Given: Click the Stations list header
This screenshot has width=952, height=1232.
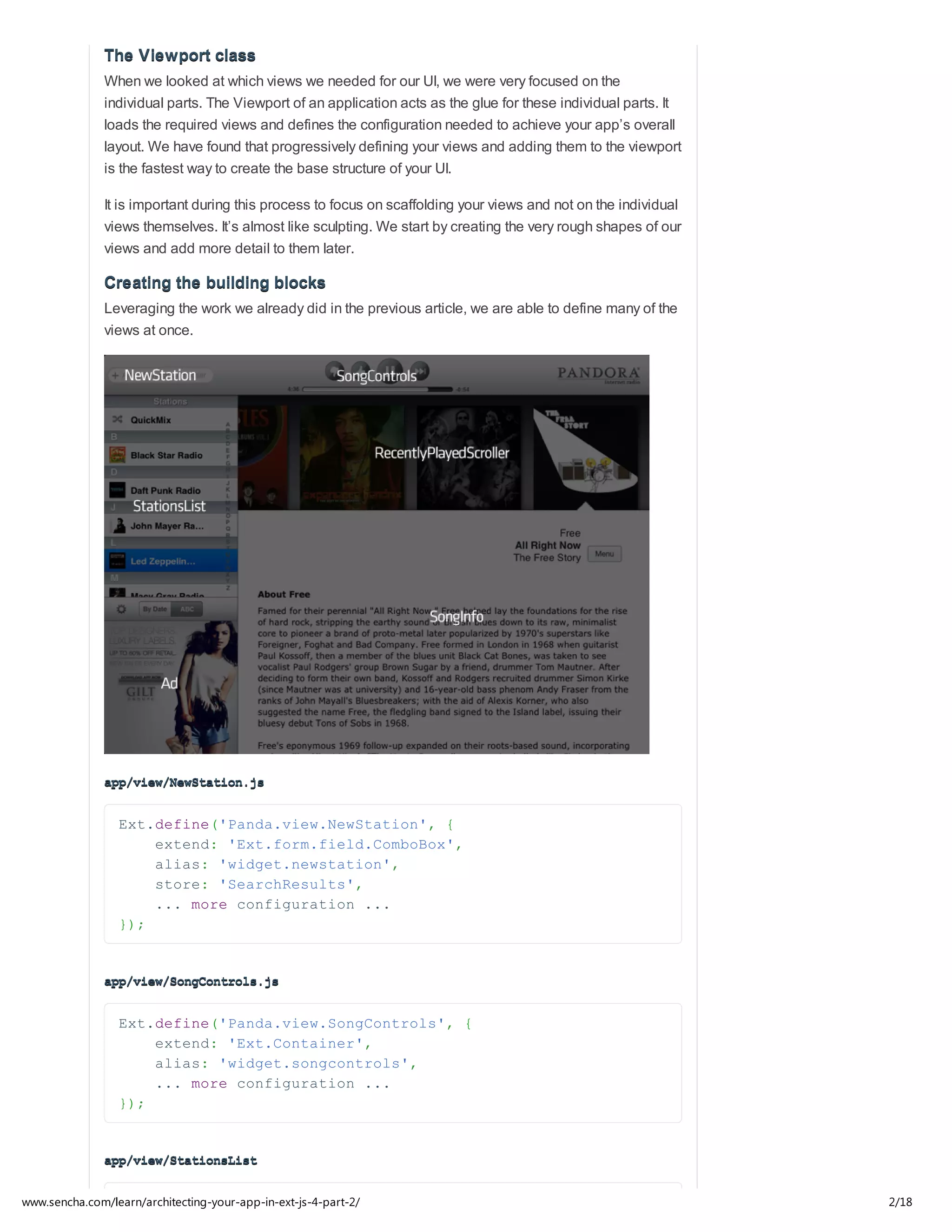Looking at the screenshot, I should (x=170, y=401).
